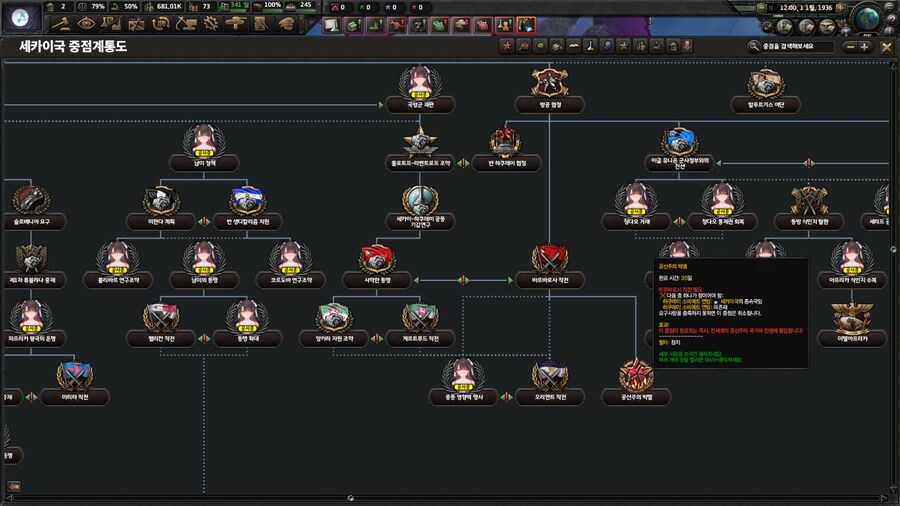This screenshot has height=506, width=900.
Task: Select the 마리타 작전 focus icon
Action: [75, 376]
